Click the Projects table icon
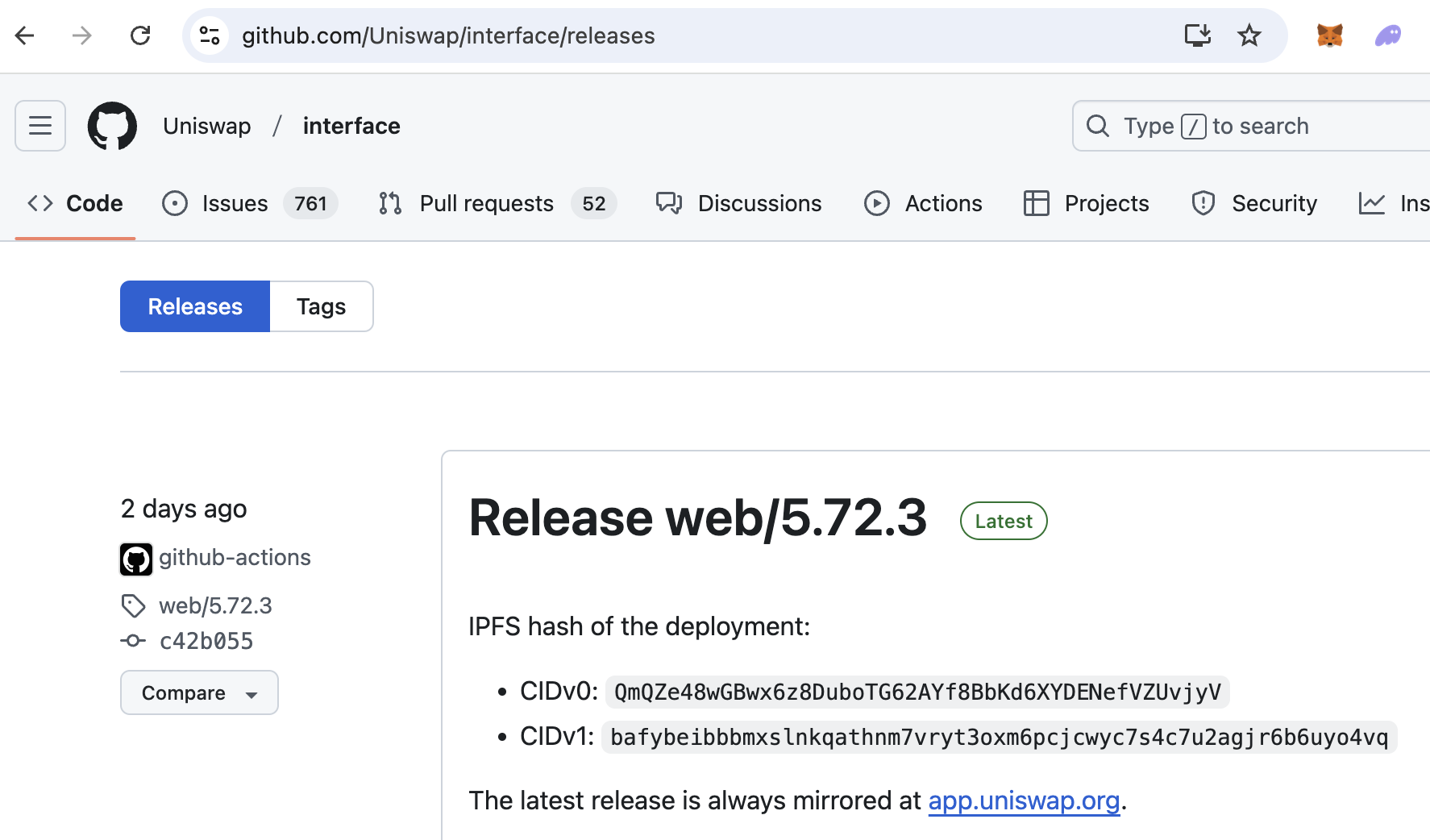Image resolution: width=1430 pixels, height=840 pixels. 1037,203
